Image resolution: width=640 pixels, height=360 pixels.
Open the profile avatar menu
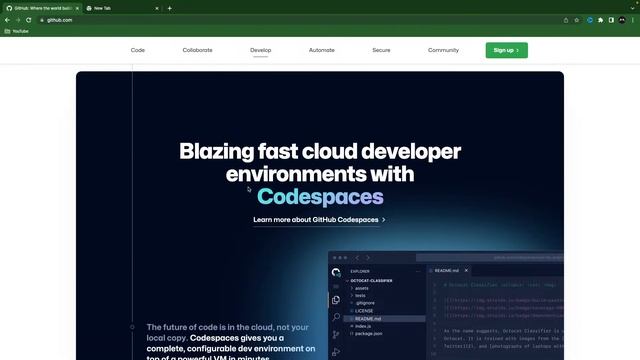point(622,20)
